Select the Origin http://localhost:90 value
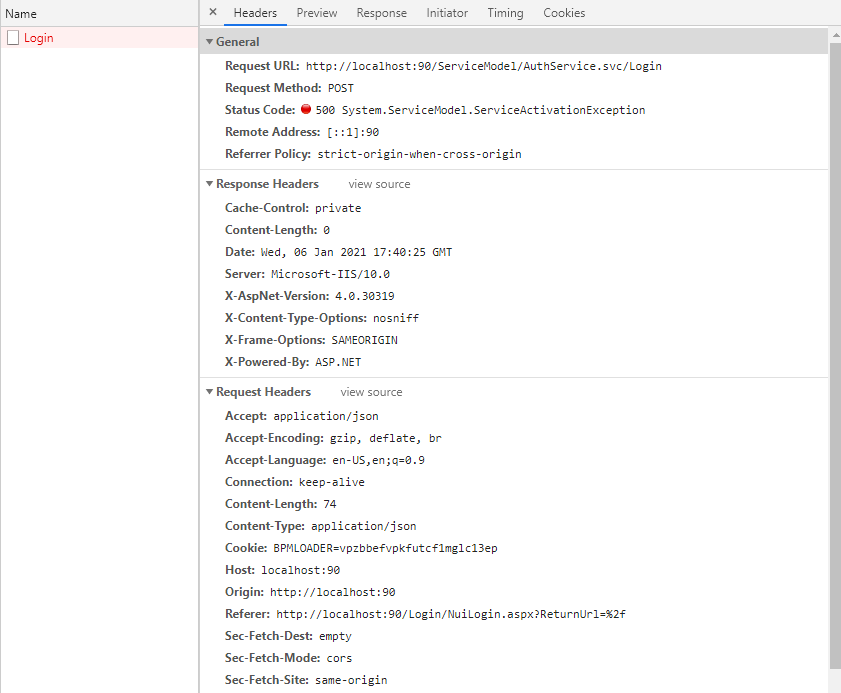Image resolution: width=841 pixels, height=693 pixels. click(x=333, y=593)
